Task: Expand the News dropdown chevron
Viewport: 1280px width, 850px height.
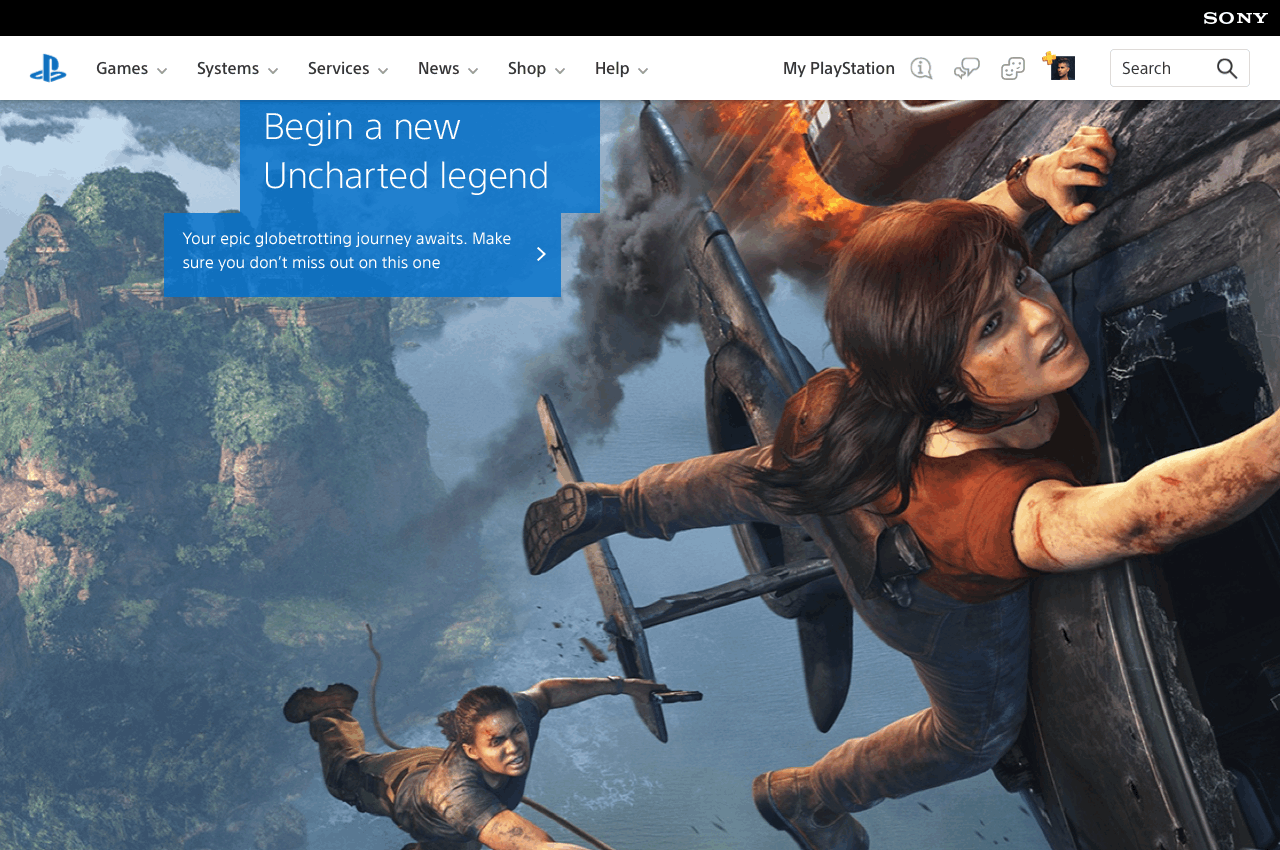Action: (x=473, y=70)
